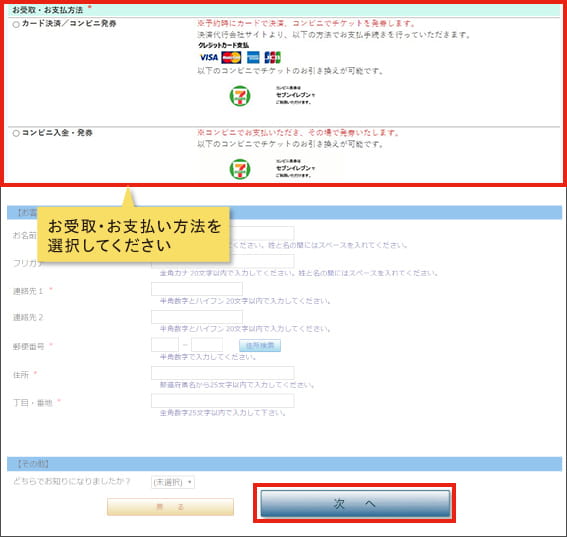Click the セブンイレブン text under card payment
Image resolution: width=567 pixels, height=537 pixels.
pos(295,95)
